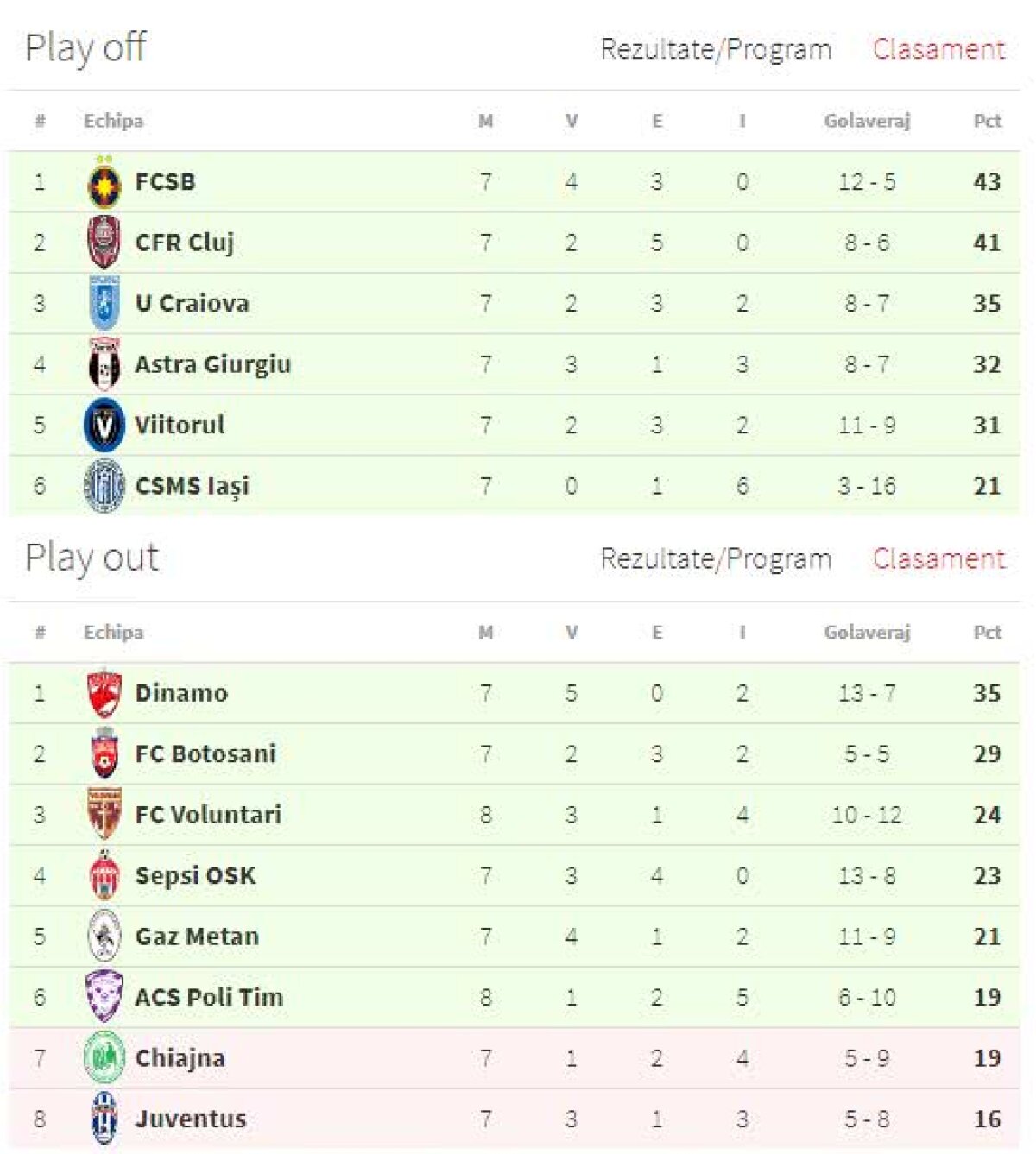
Task: Click the Gaz Metan club emblem
Action: [x=104, y=936]
